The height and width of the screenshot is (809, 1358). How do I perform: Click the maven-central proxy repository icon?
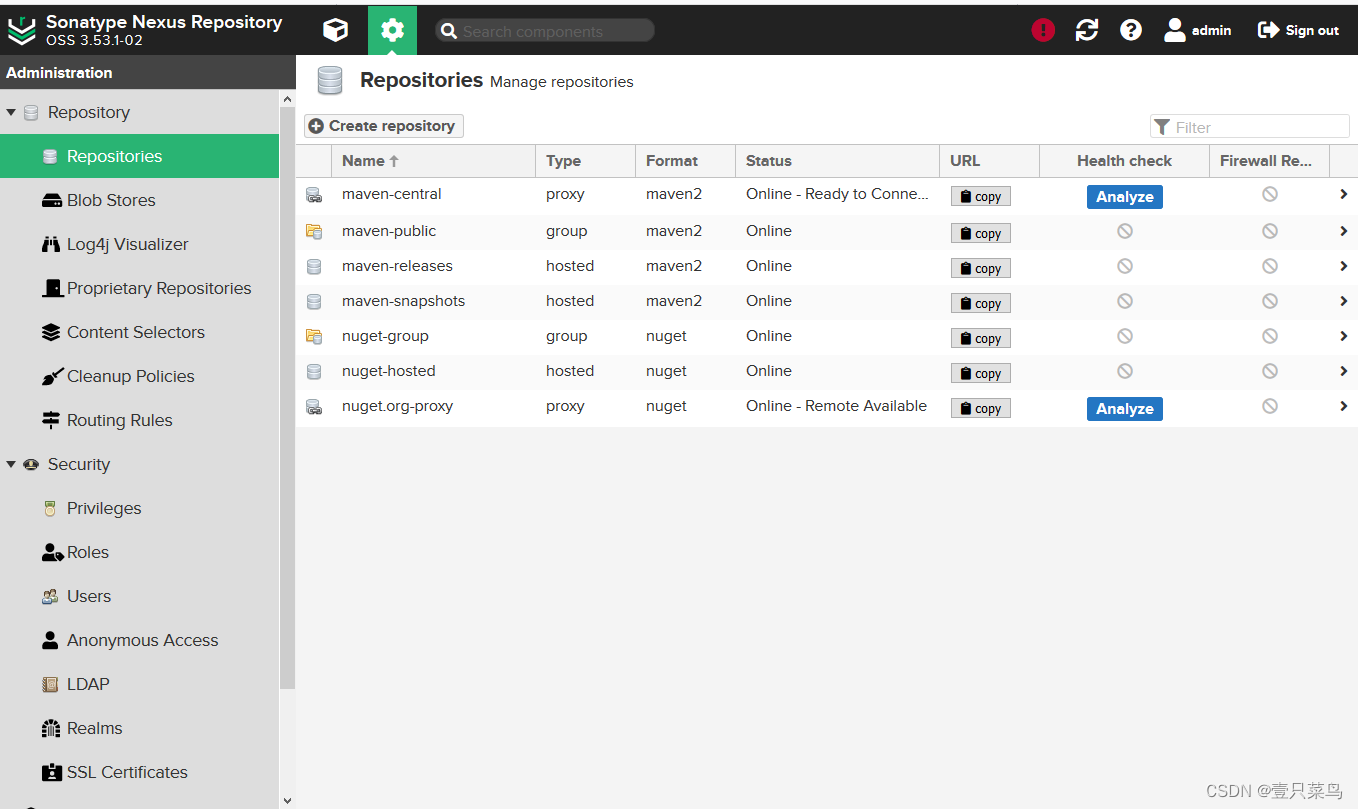click(x=314, y=195)
